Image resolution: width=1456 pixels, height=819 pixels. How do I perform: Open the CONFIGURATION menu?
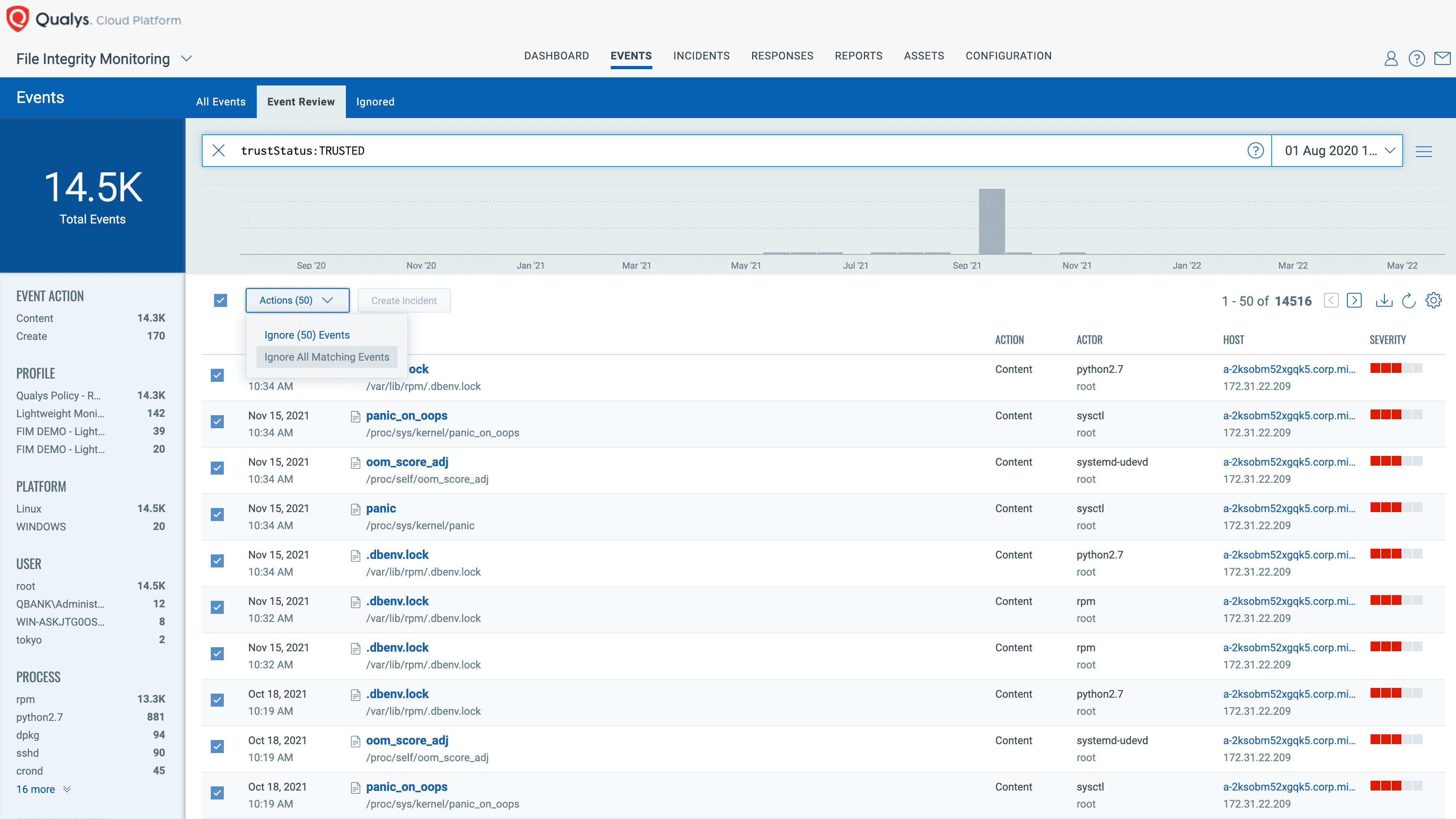(1008, 55)
